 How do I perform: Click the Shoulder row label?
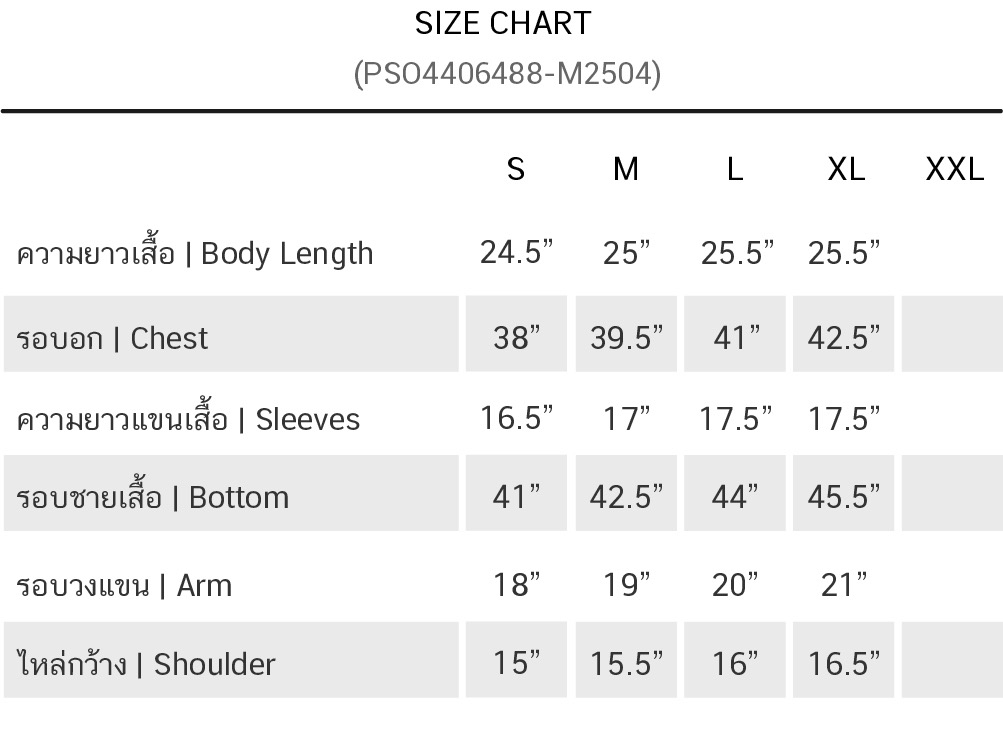[x=146, y=664]
